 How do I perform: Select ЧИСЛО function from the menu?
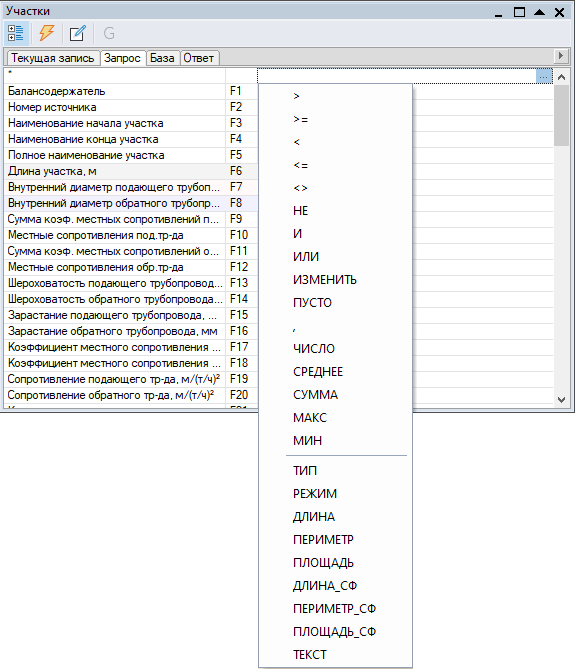click(335, 349)
